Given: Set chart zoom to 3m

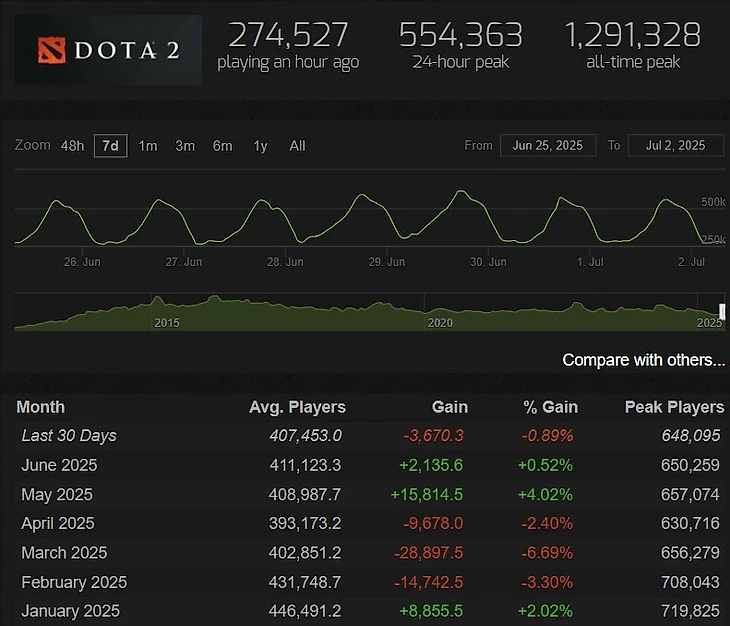Looking at the screenshot, I should tap(185, 146).
